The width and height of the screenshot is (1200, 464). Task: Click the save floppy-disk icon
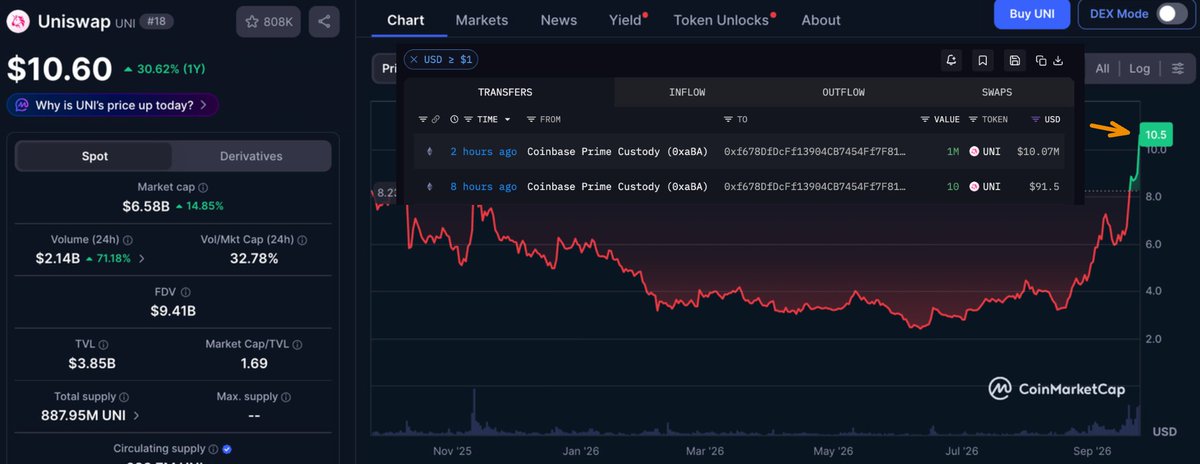pos(1015,61)
